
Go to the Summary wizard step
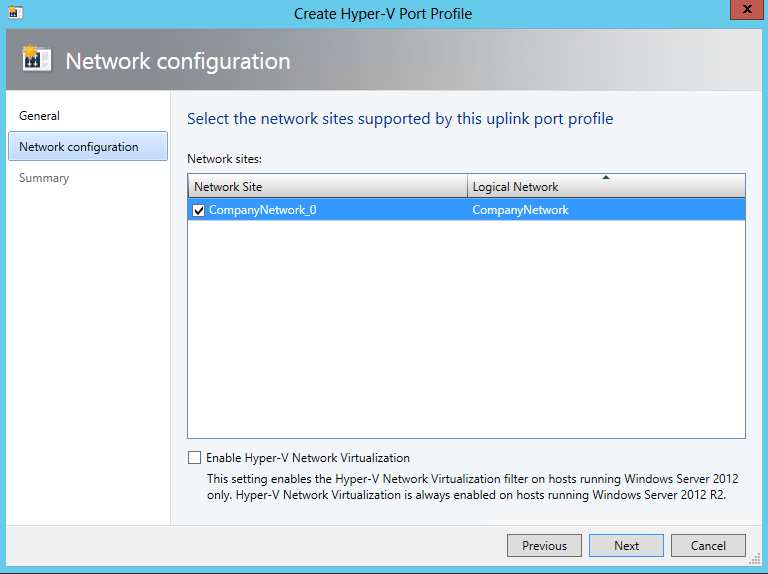(x=44, y=178)
